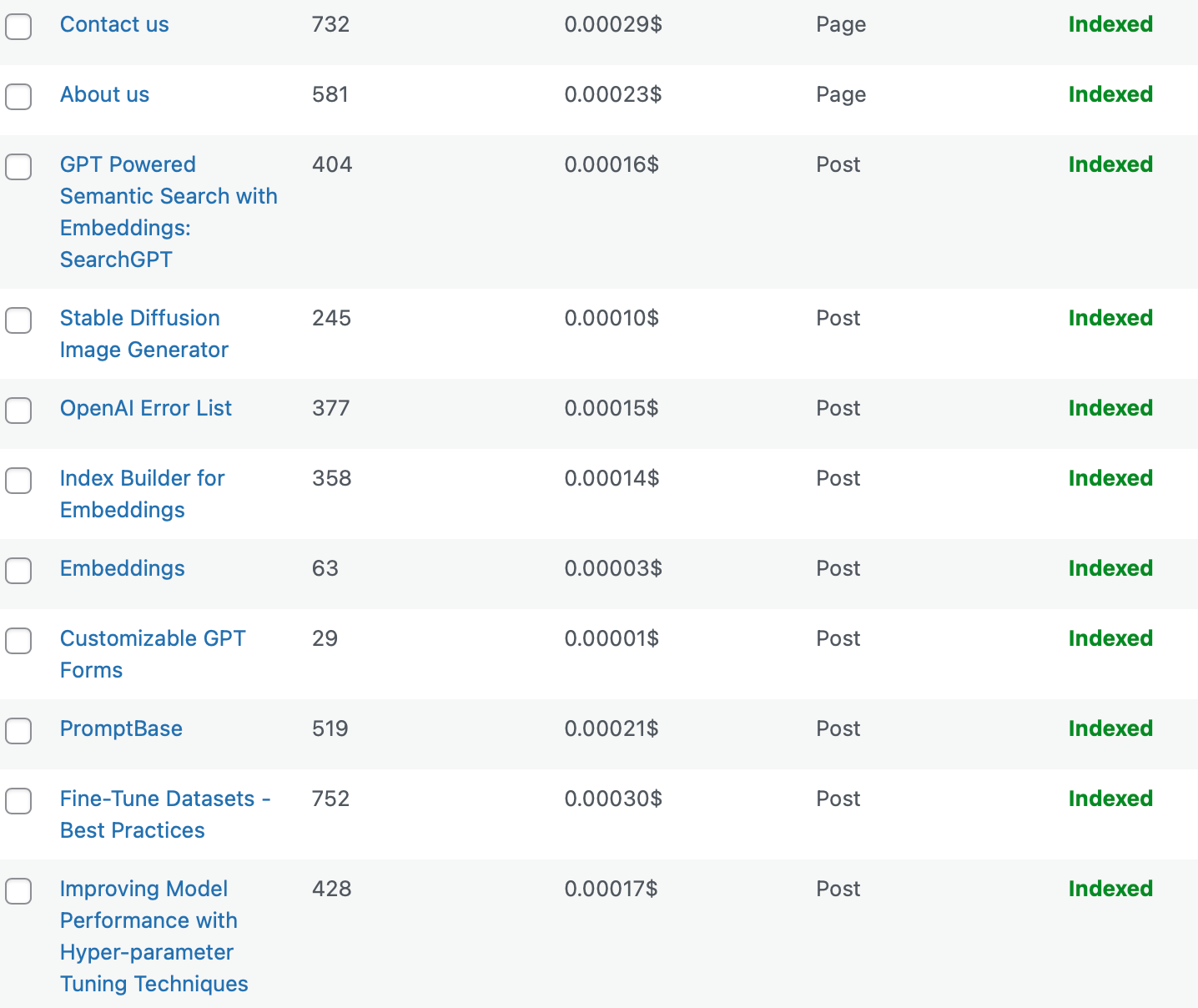
Task: Select the PromptBase row checkbox
Action: pos(18,731)
